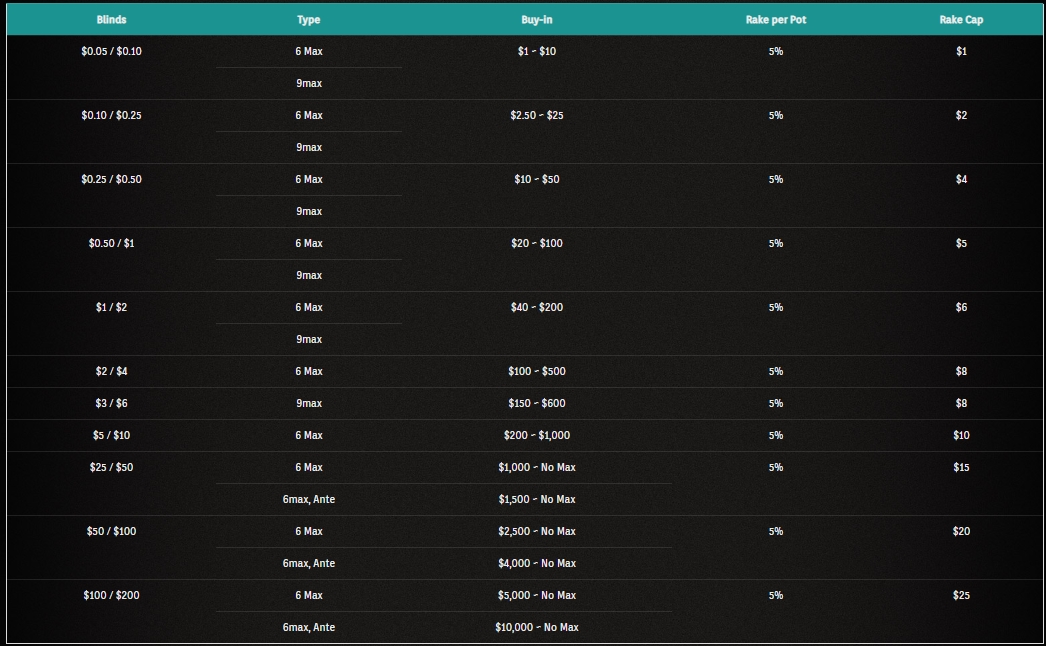
Task: Select the $3 / $6 blinds cell
Action: click(x=111, y=404)
